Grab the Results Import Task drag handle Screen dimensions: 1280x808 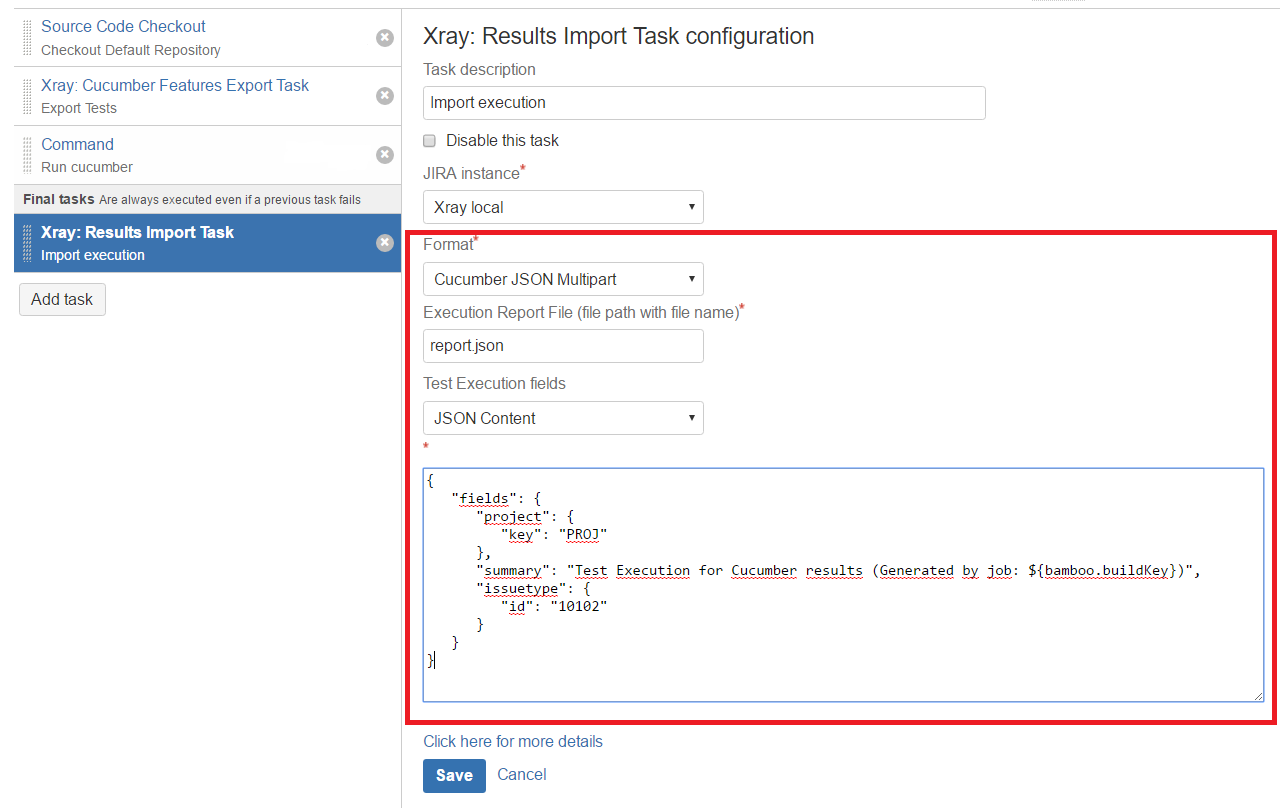[27, 243]
